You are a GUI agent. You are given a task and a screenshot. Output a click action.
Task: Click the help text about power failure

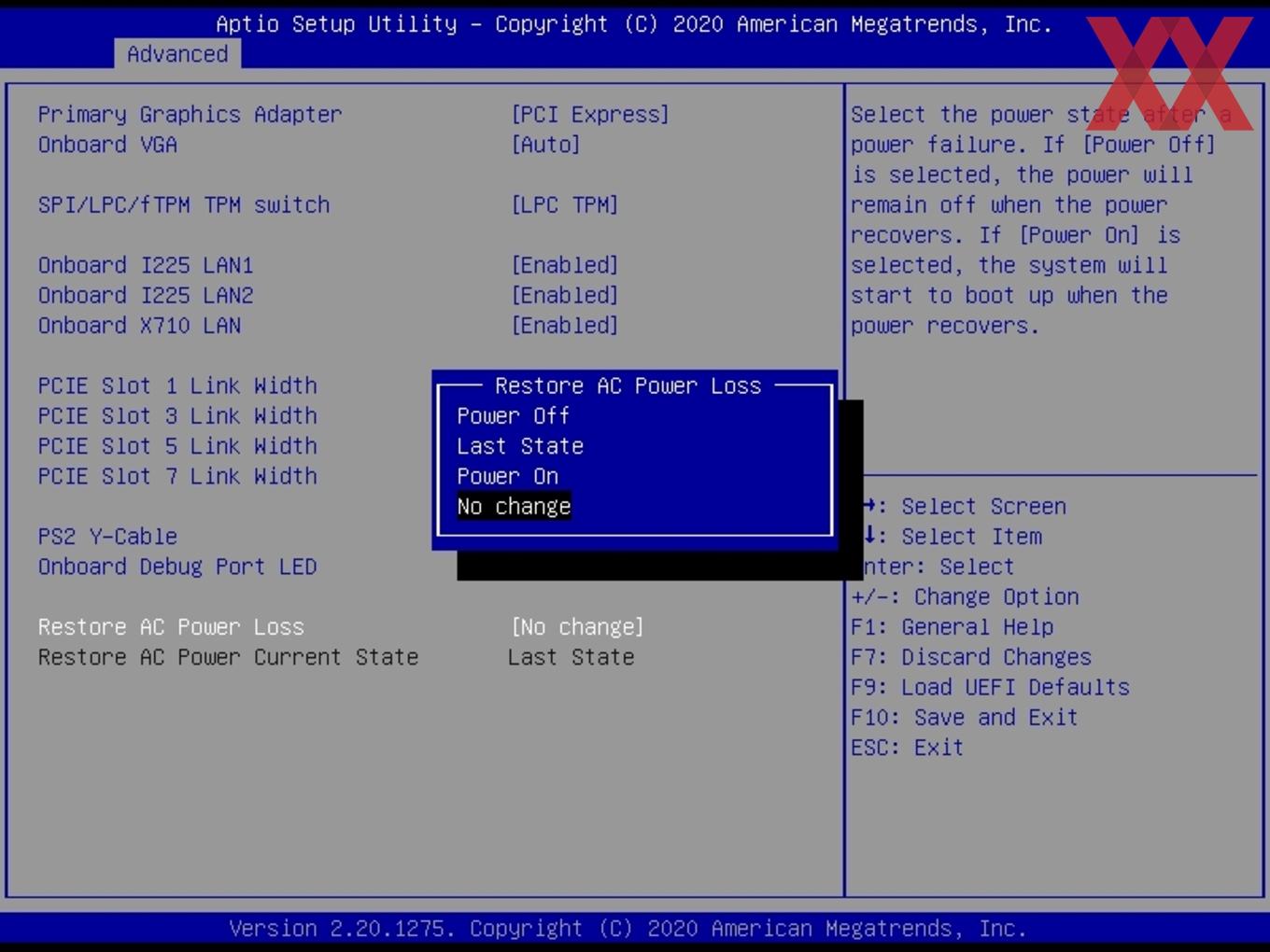[x=1040, y=220]
